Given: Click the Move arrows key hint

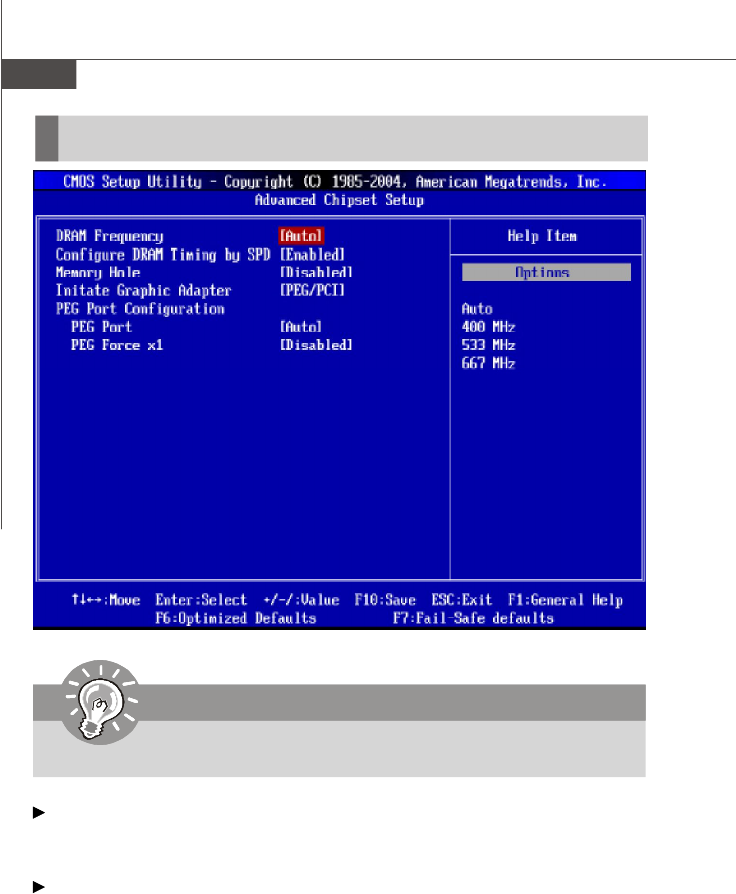Looking at the screenshot, I should pyautogui.click(x=106, y=600).
